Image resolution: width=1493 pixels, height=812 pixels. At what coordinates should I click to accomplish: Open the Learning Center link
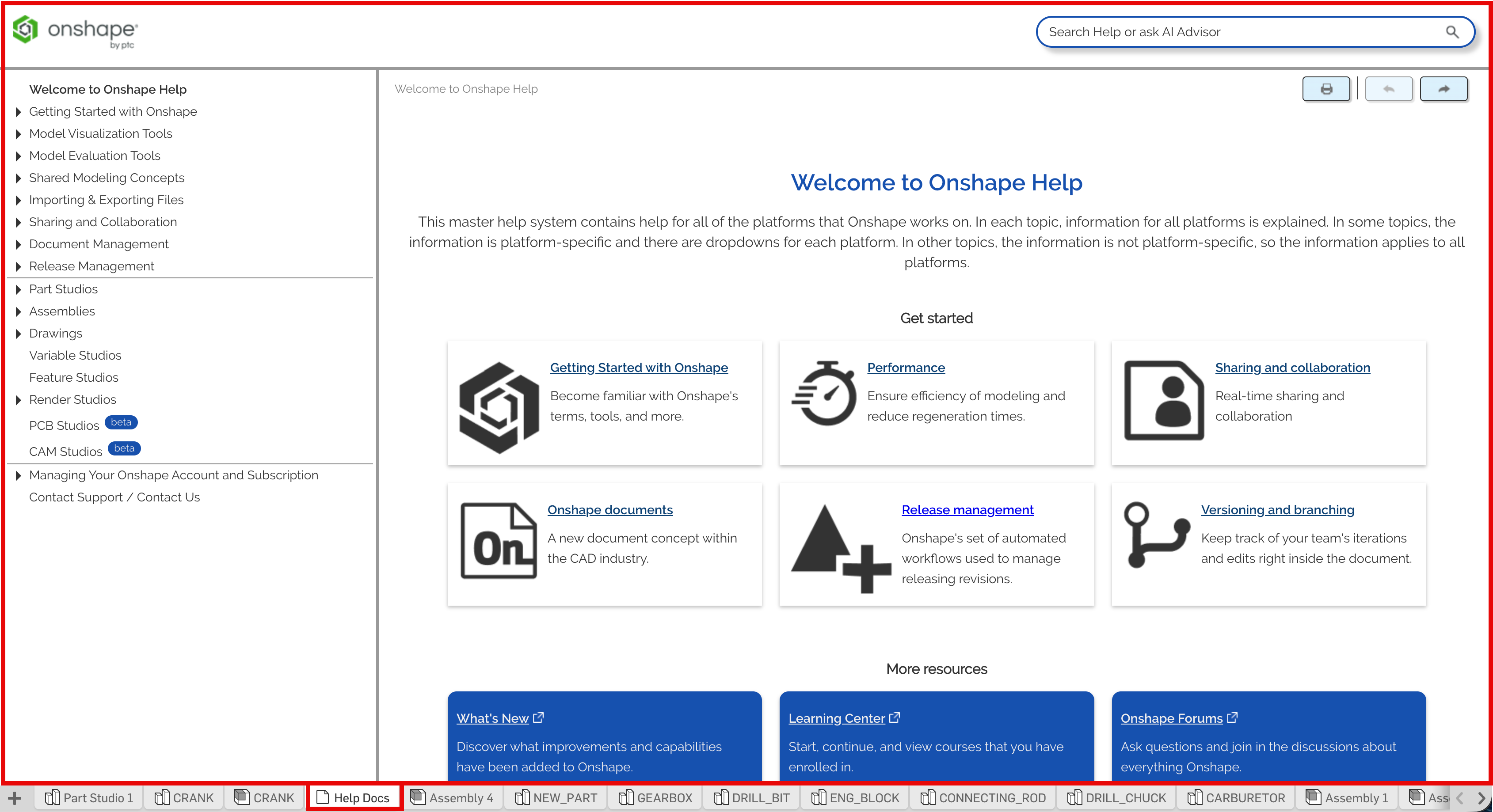tap(836, 718)
